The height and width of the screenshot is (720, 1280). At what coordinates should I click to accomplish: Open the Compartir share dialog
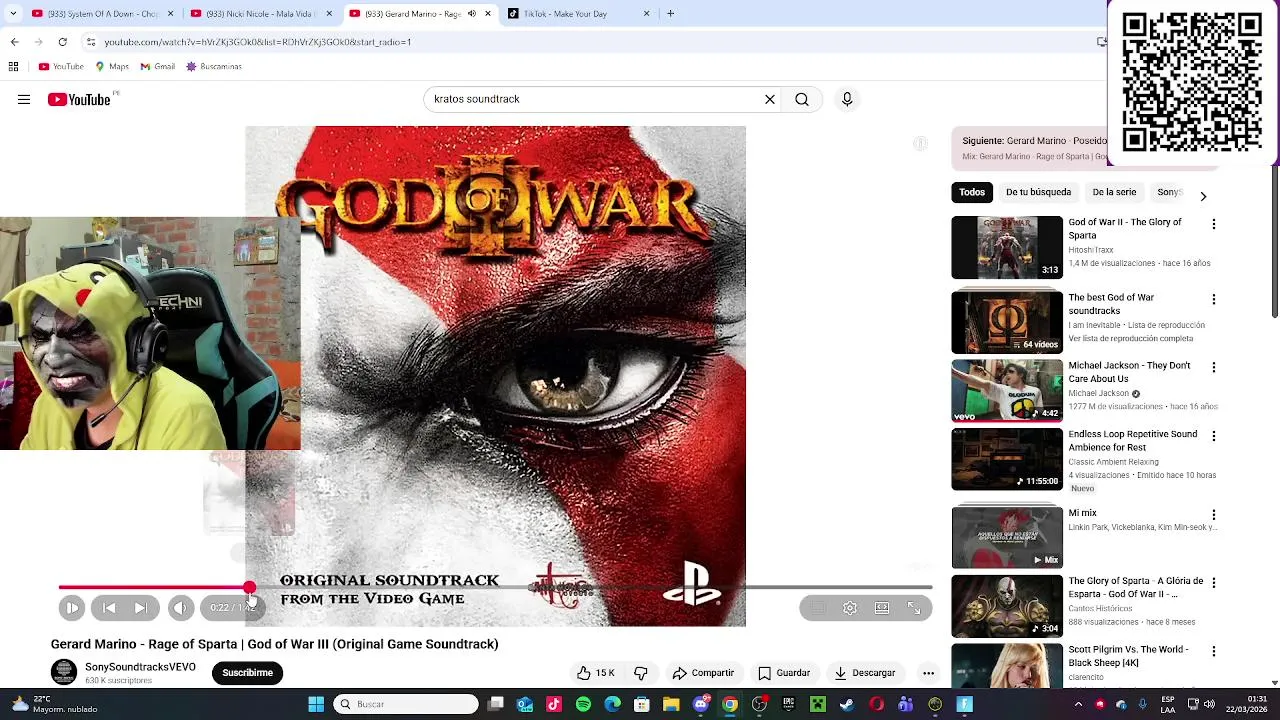coord(703,673)
